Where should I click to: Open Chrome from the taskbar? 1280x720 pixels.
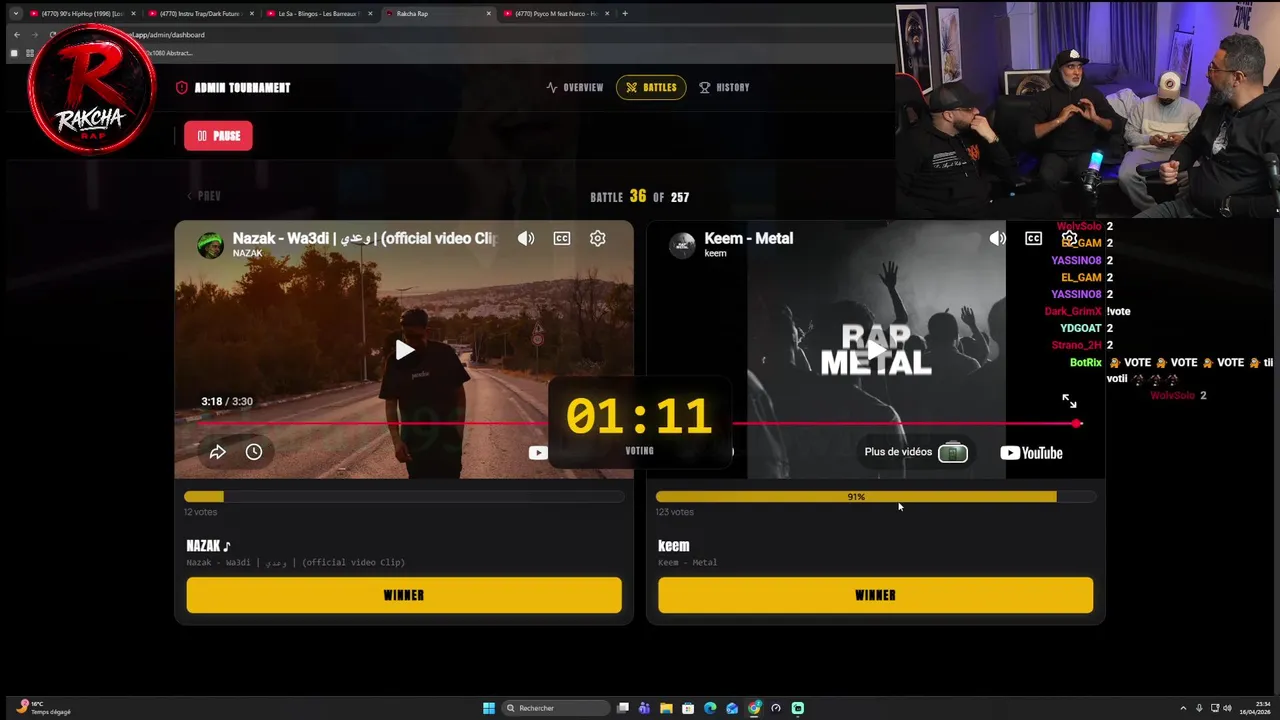pos(754,708)
